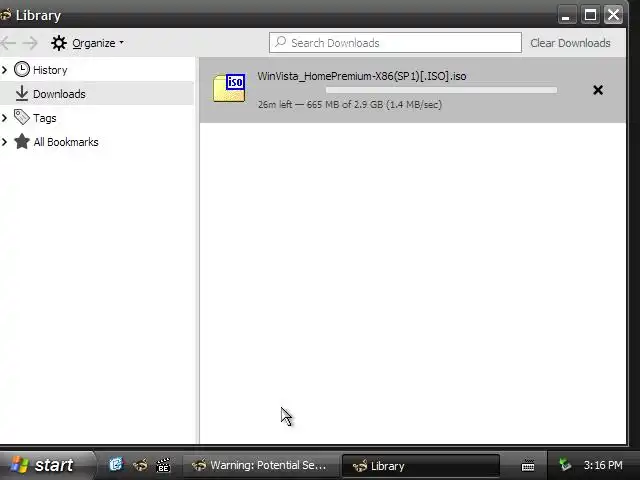
Task: Launch the browser from the quick launch icon
Action: click(140, 465)
